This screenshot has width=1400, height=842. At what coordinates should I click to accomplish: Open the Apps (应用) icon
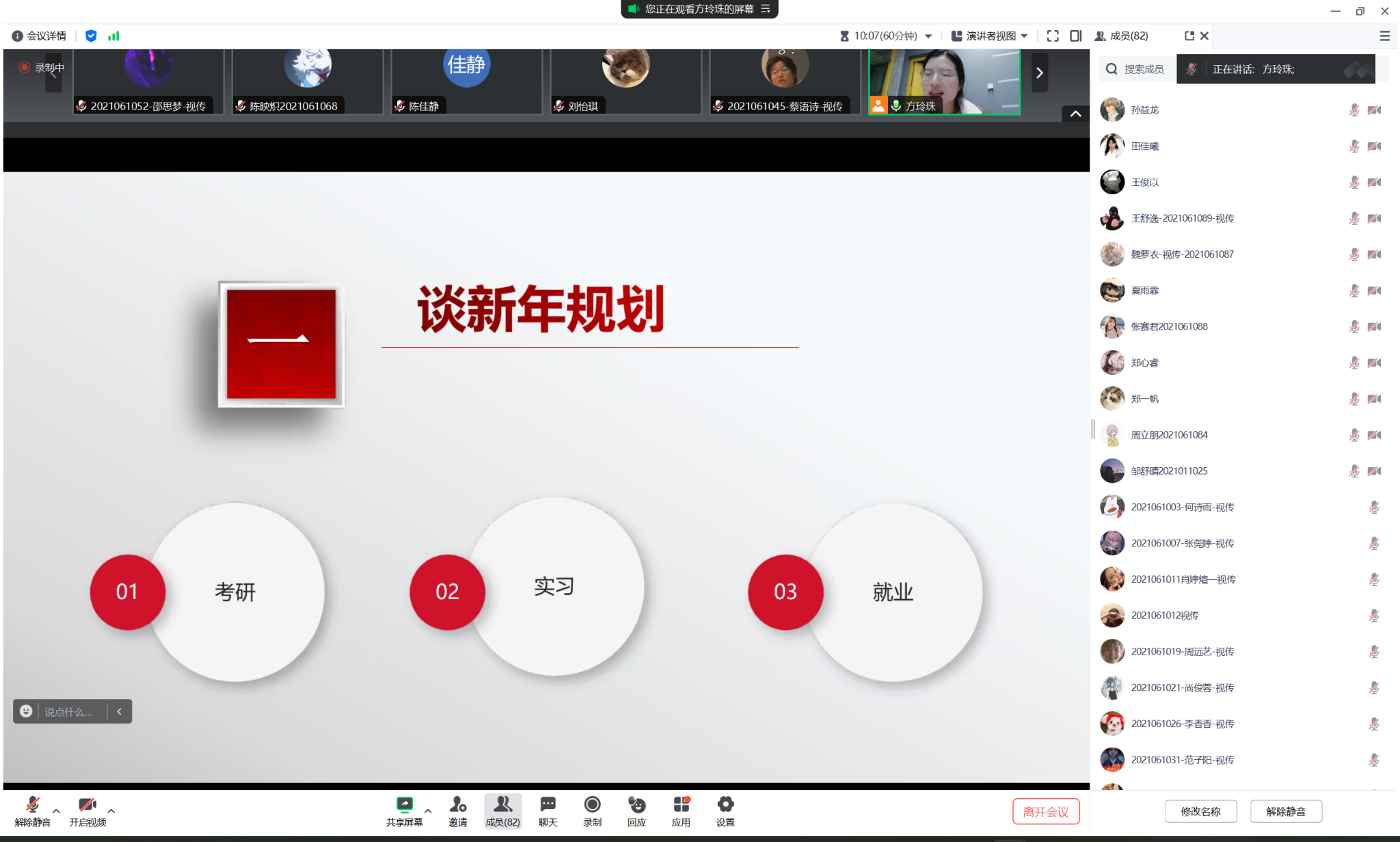point(681,805)
